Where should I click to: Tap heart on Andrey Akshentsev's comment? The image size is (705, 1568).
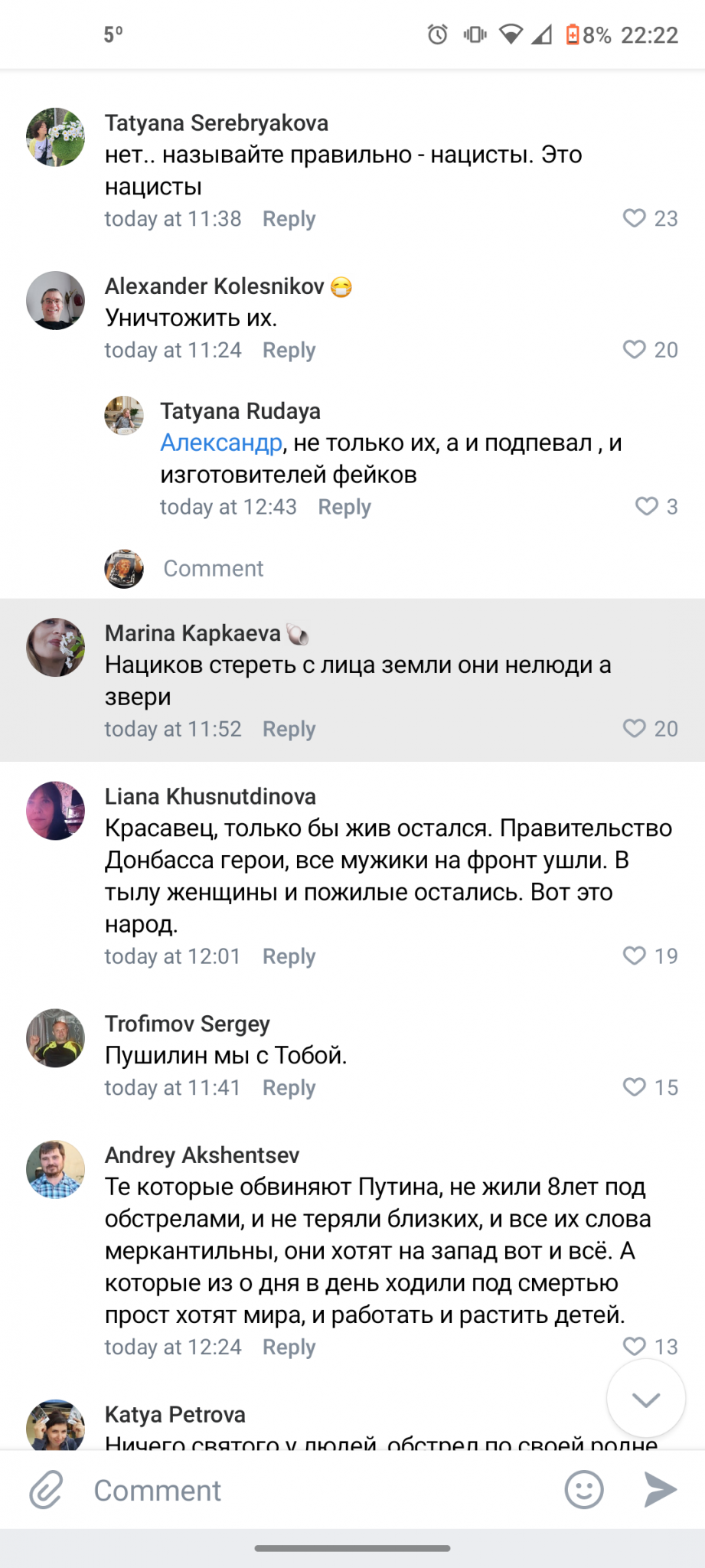pyautogui.click(x=635, y=1346)
